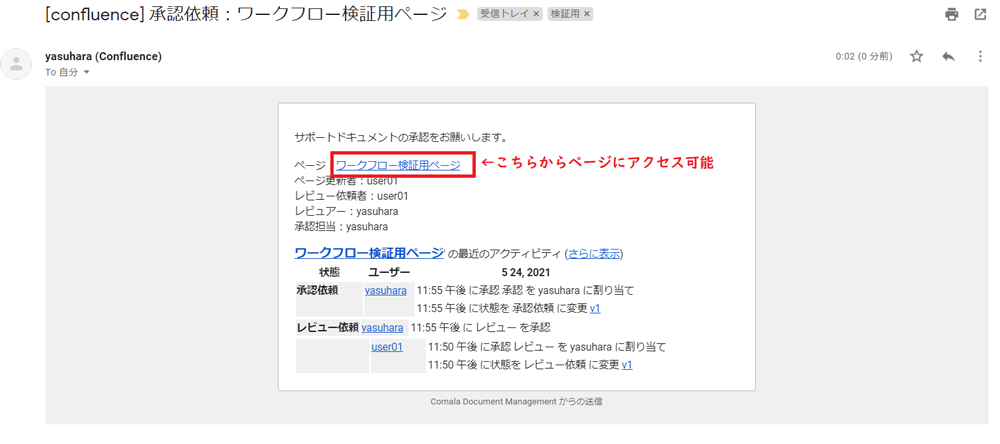Click the 状態 column header
The height and width of the screenshot is (444, 1000).
tap(329, 272)
